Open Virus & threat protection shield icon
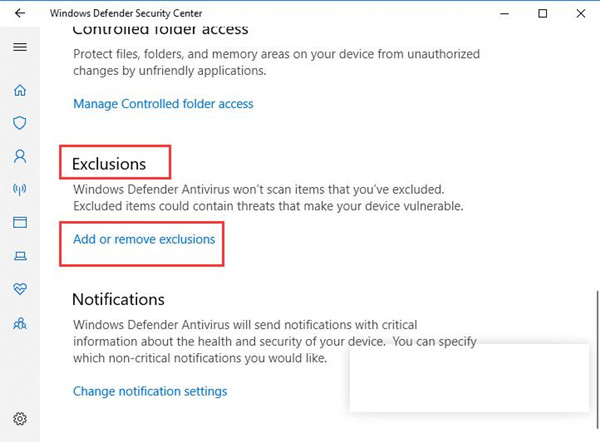 click(x=20, y=123)
